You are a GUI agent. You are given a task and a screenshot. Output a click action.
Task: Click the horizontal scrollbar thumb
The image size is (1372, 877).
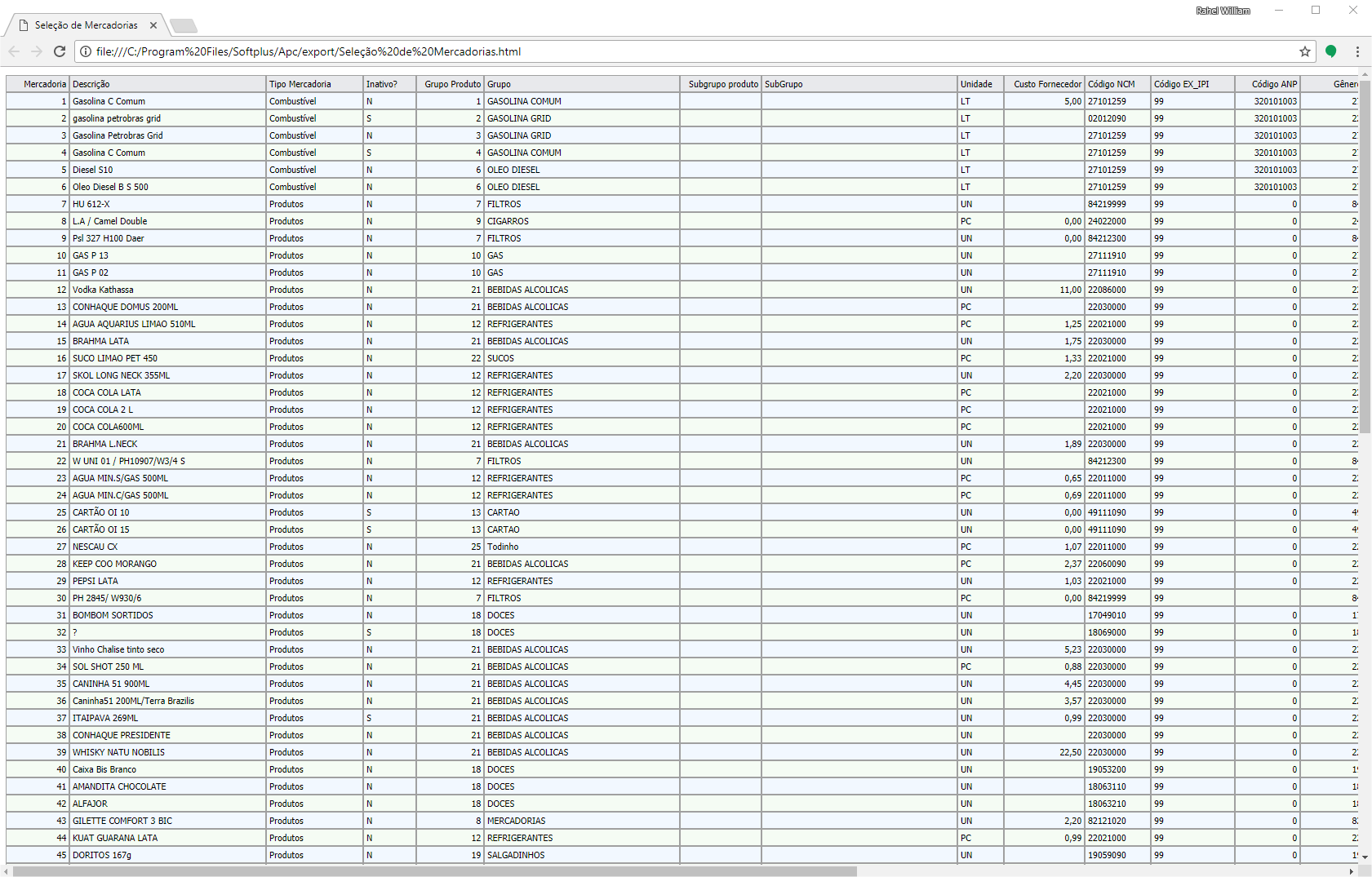coord(435,871)
